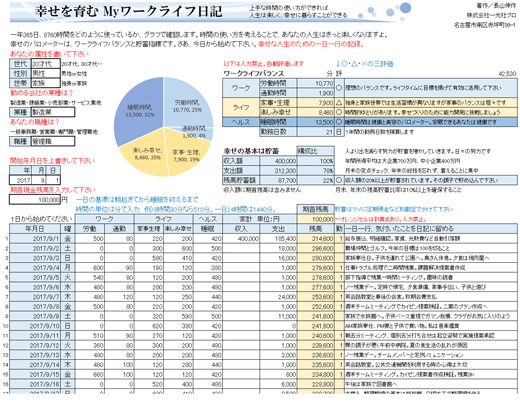Click the 通勤 column header

click(x=119, y=229)
